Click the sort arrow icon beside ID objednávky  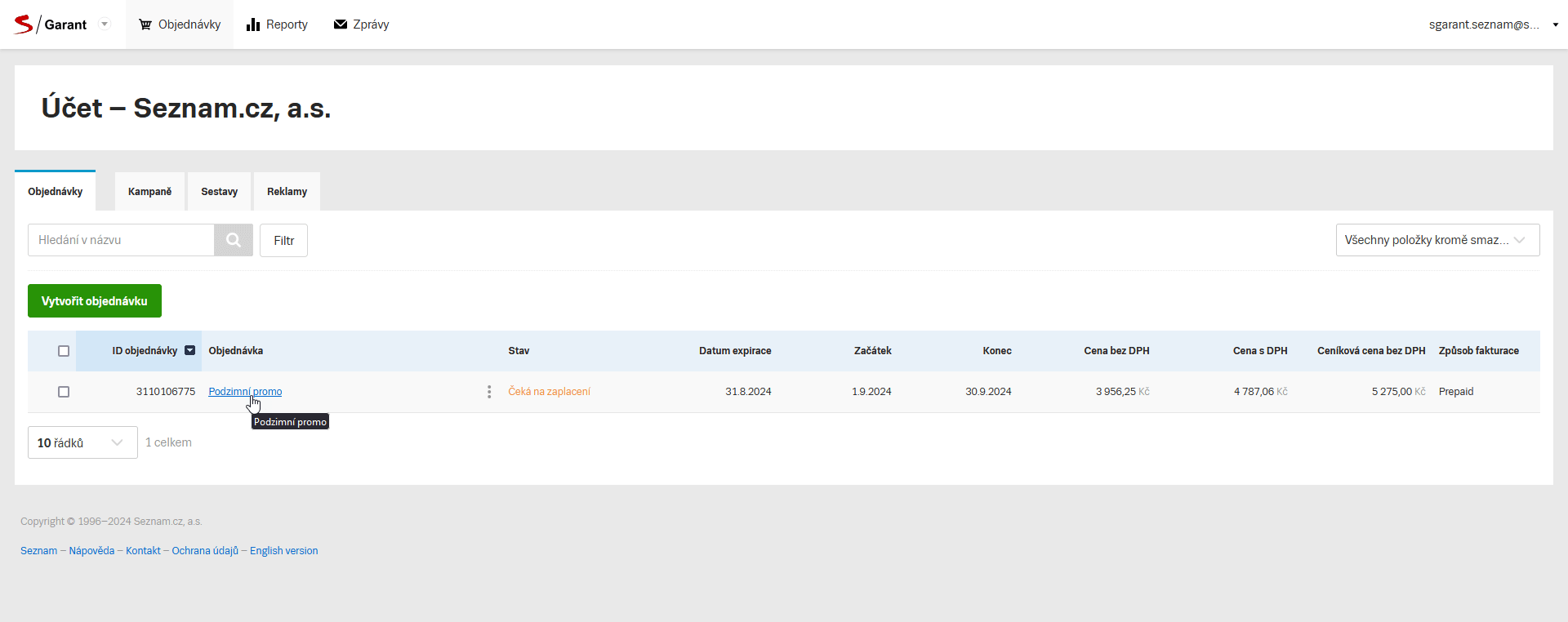tap(189, 351)
